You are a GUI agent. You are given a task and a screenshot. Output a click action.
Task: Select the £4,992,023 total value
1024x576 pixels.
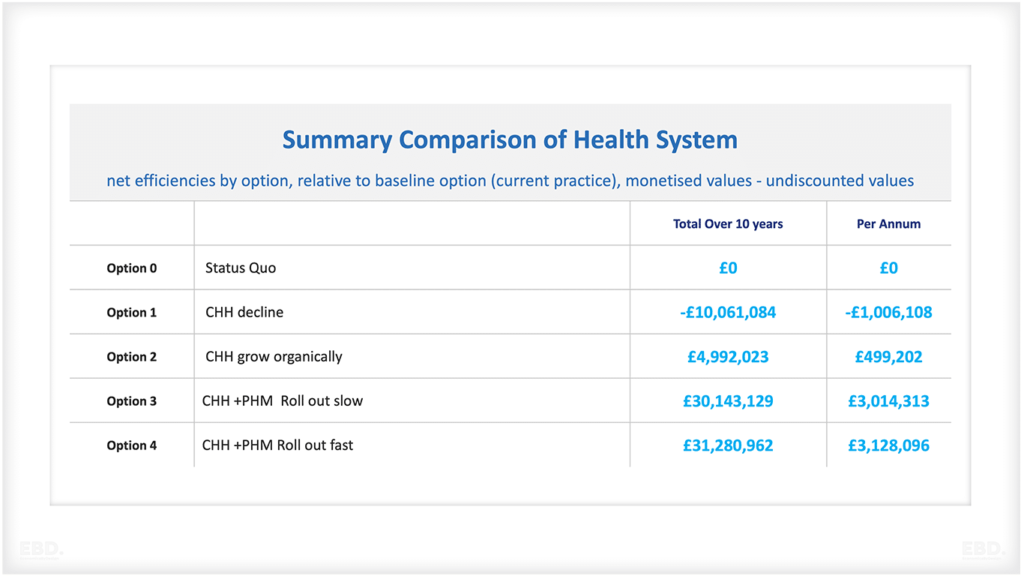[x=728, y=357]
